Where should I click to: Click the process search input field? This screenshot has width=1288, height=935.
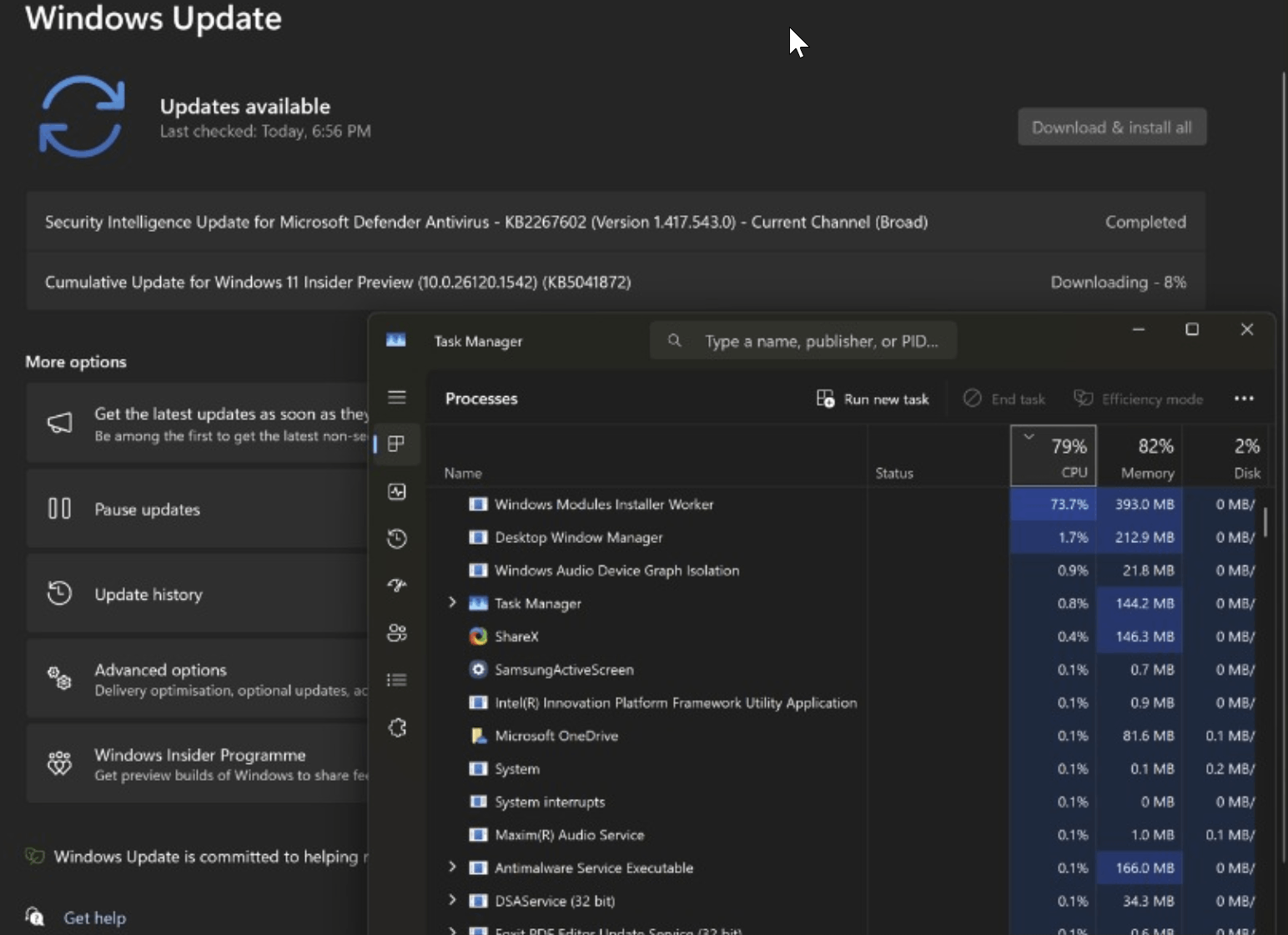tap(803, 341)
